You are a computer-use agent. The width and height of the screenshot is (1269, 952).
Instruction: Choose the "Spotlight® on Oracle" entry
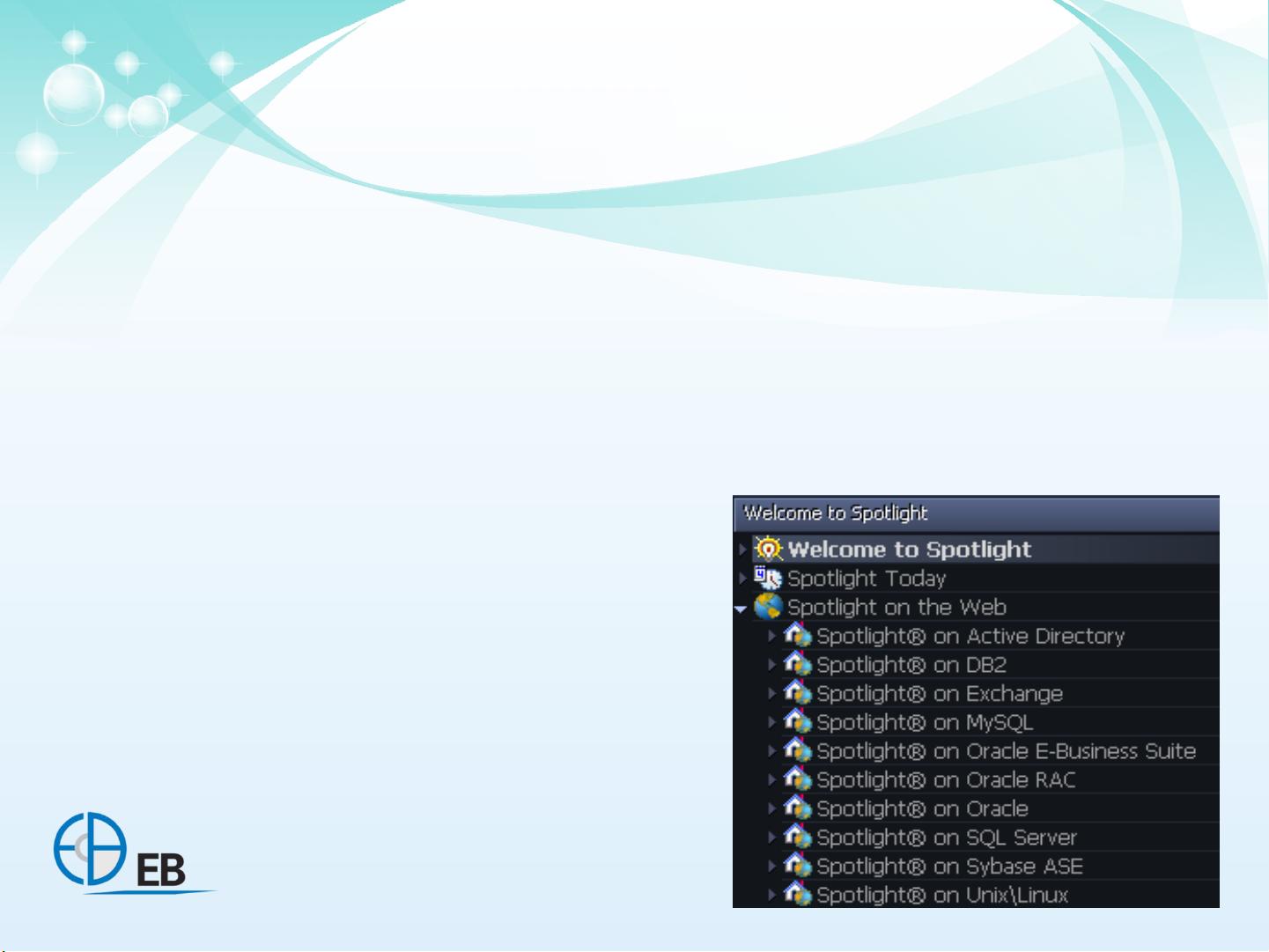click(922, 808)
